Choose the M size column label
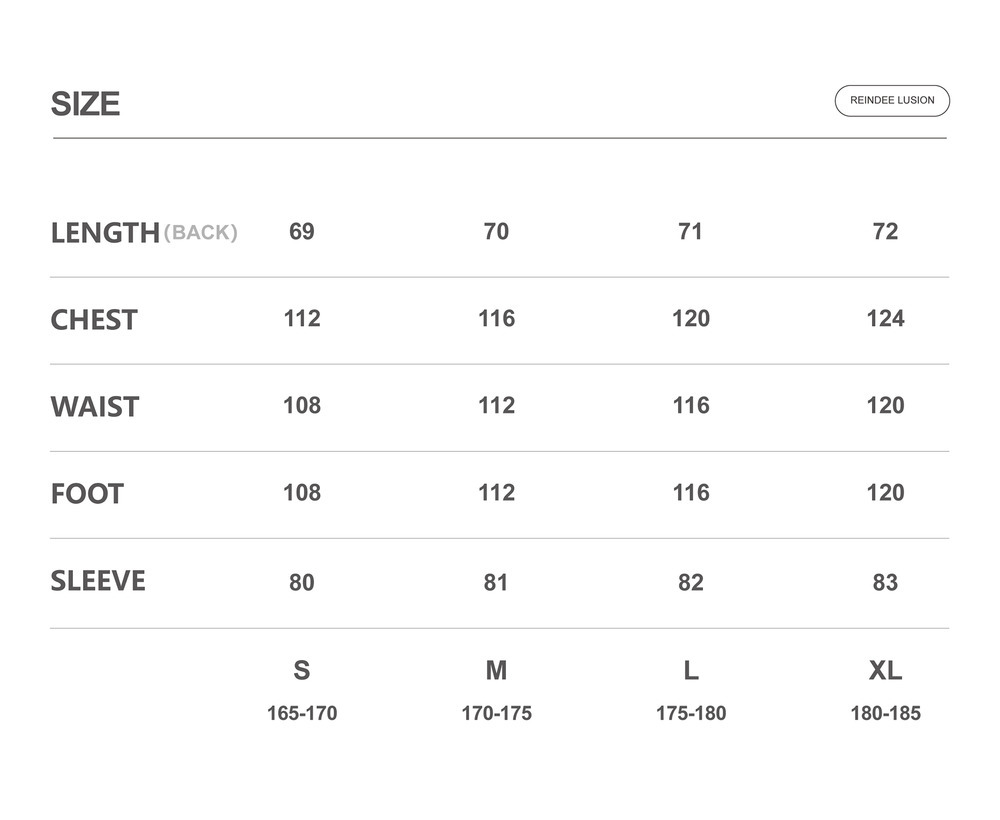This screenshot has width=1000, height=820. coord(496,670)
